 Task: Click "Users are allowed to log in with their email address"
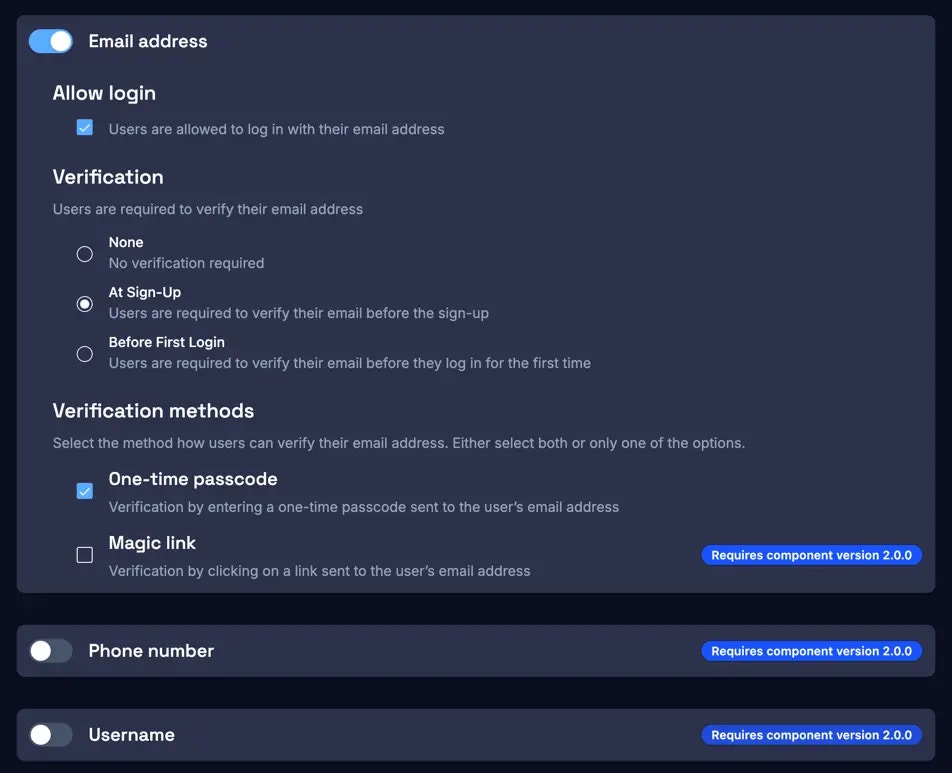coord(276,129)
